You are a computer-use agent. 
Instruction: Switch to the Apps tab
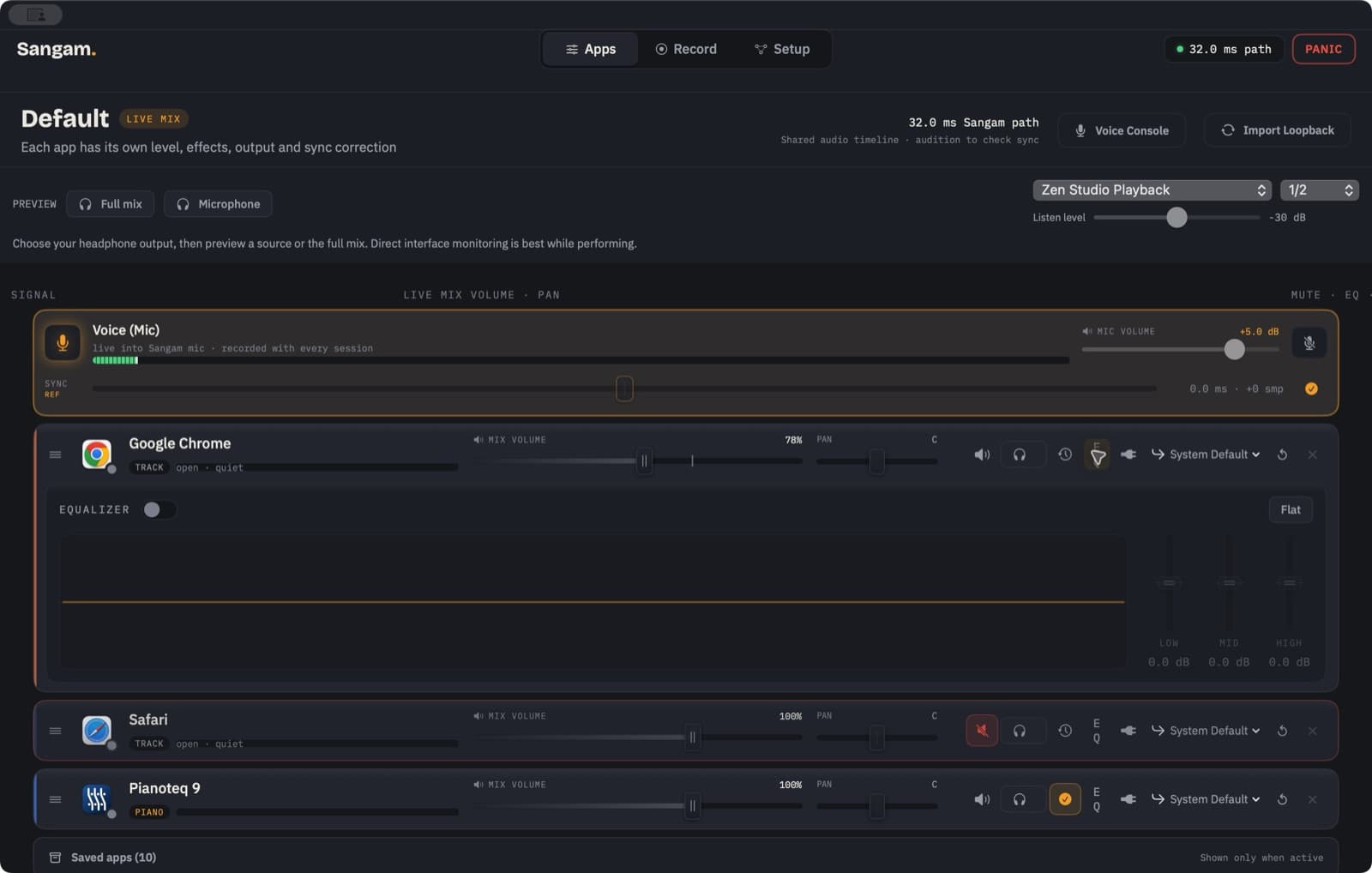(x=590, y=49)
